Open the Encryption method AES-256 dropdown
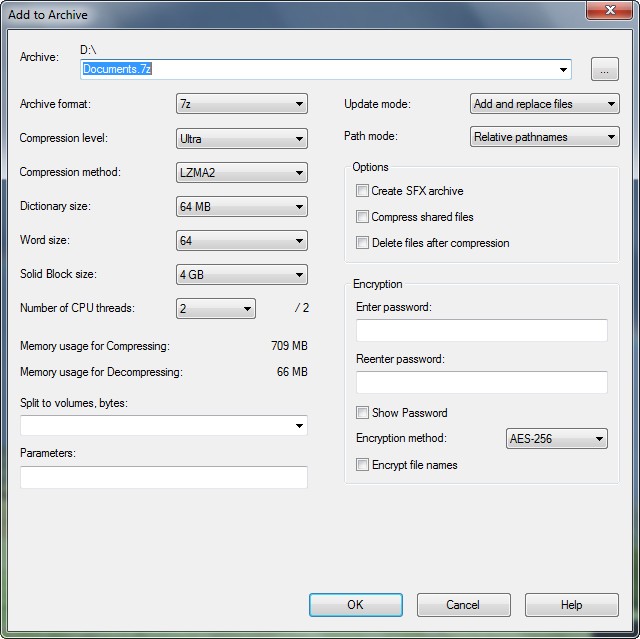 tap(557, 439)
